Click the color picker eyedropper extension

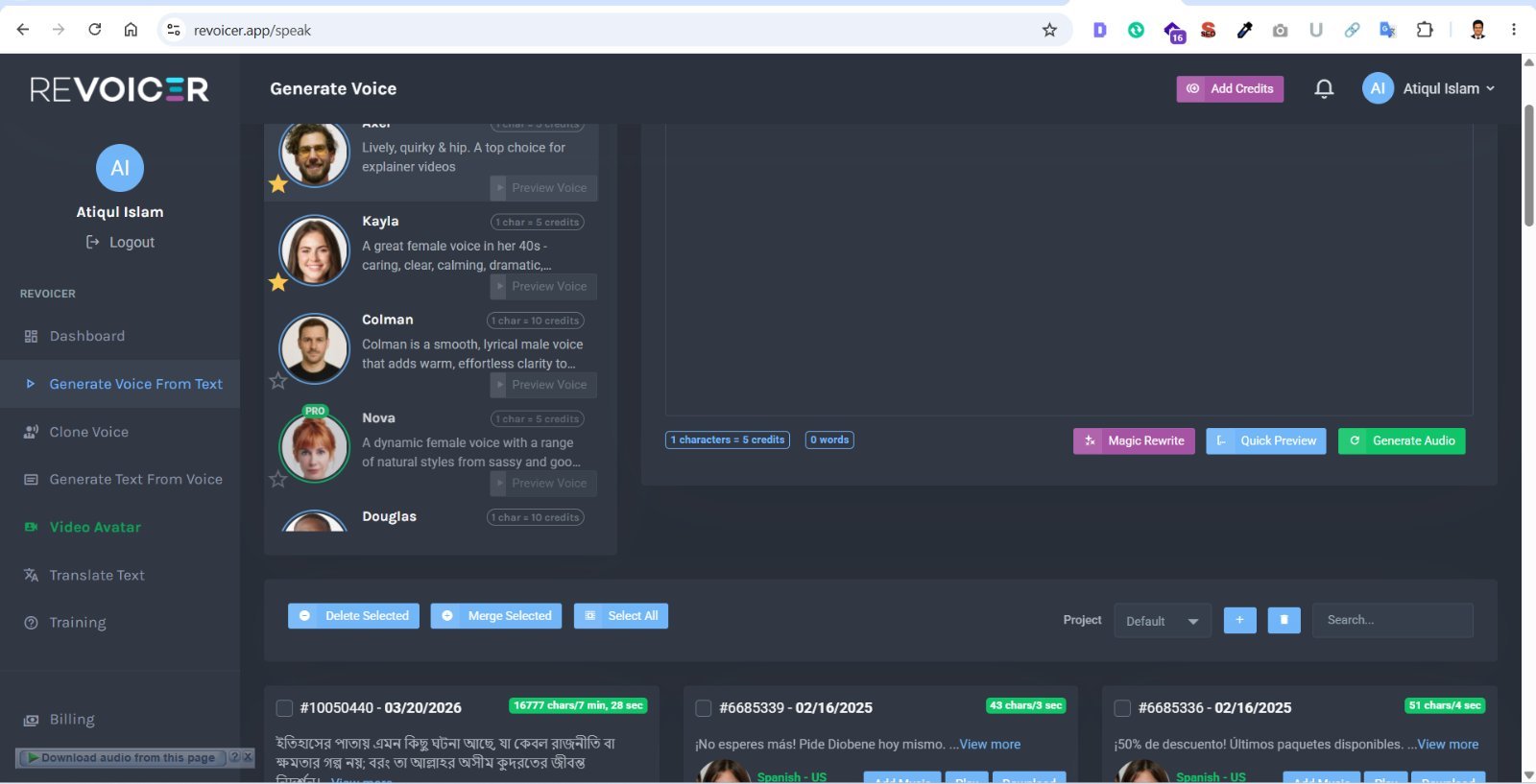(x=1244, y=30)
